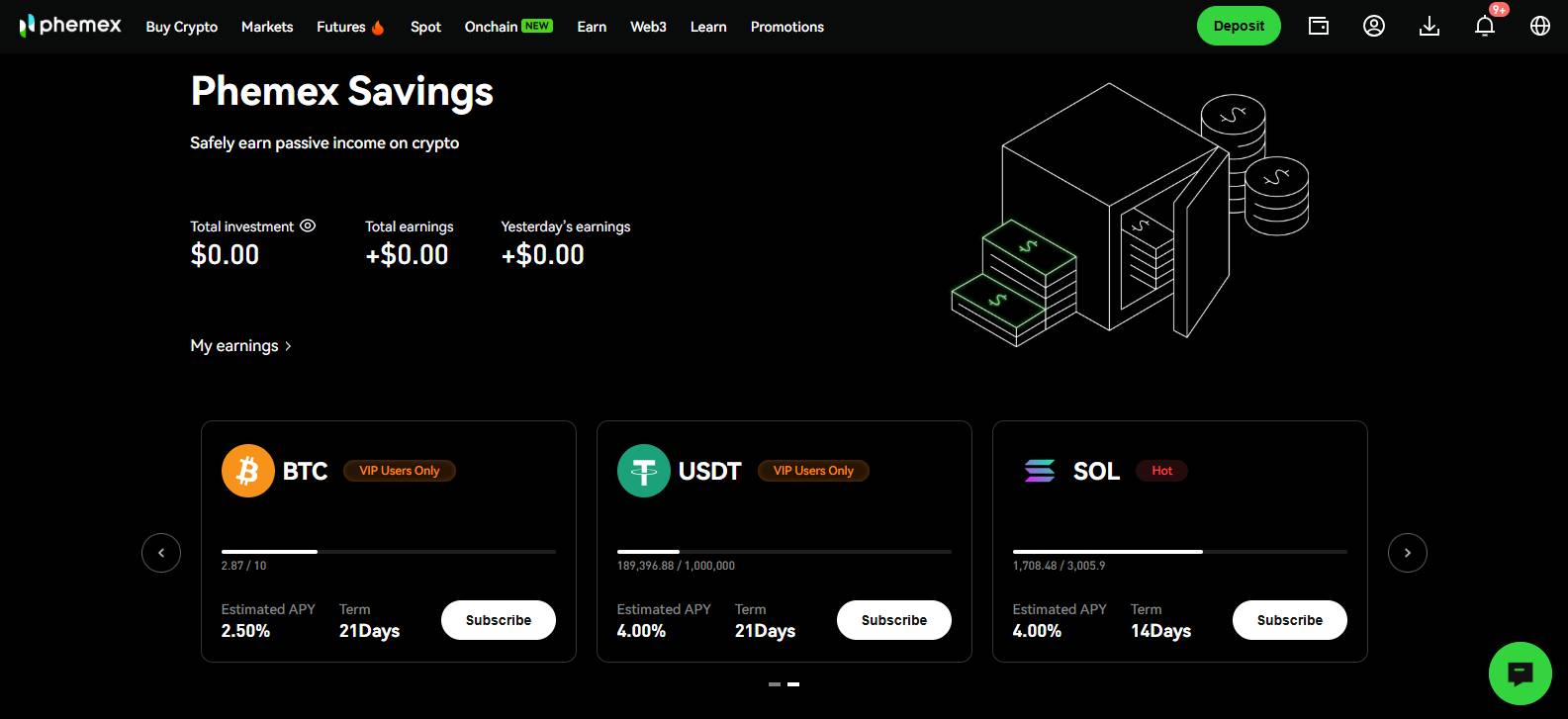This screenshot has height=719, width=1568.
Task: Click the BTC 2.50% APY value
Action: tap(245, 631)
